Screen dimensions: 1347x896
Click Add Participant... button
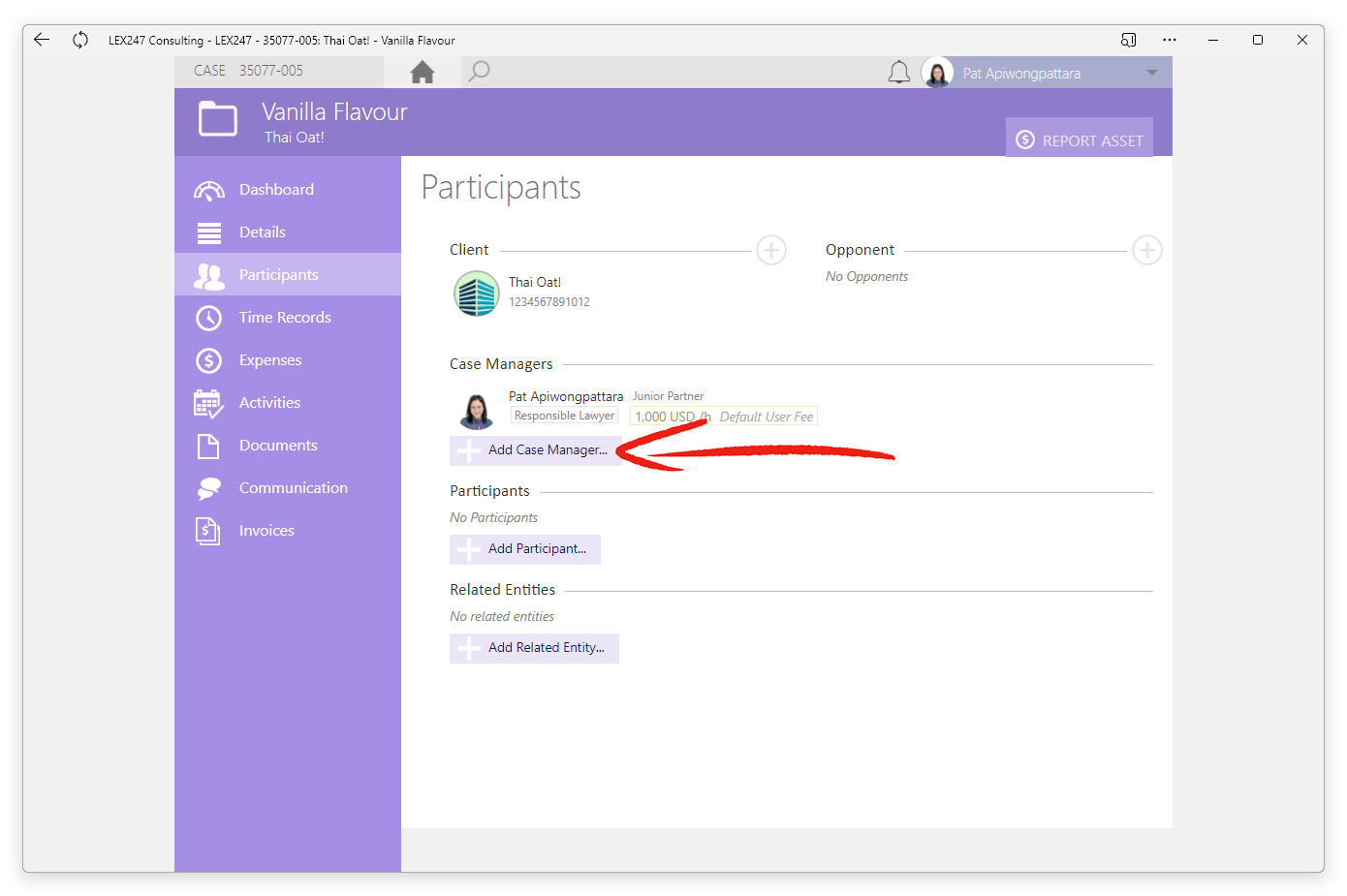pos(525,549)
